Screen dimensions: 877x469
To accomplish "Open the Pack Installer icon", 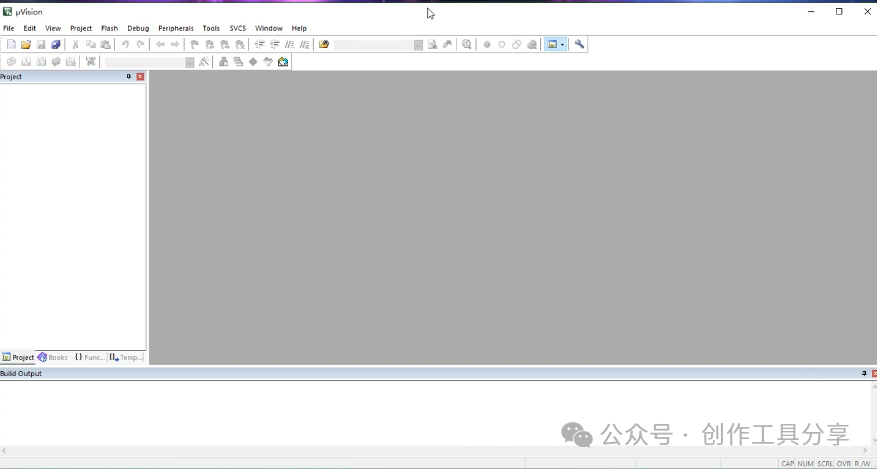I will pos(283,61).
